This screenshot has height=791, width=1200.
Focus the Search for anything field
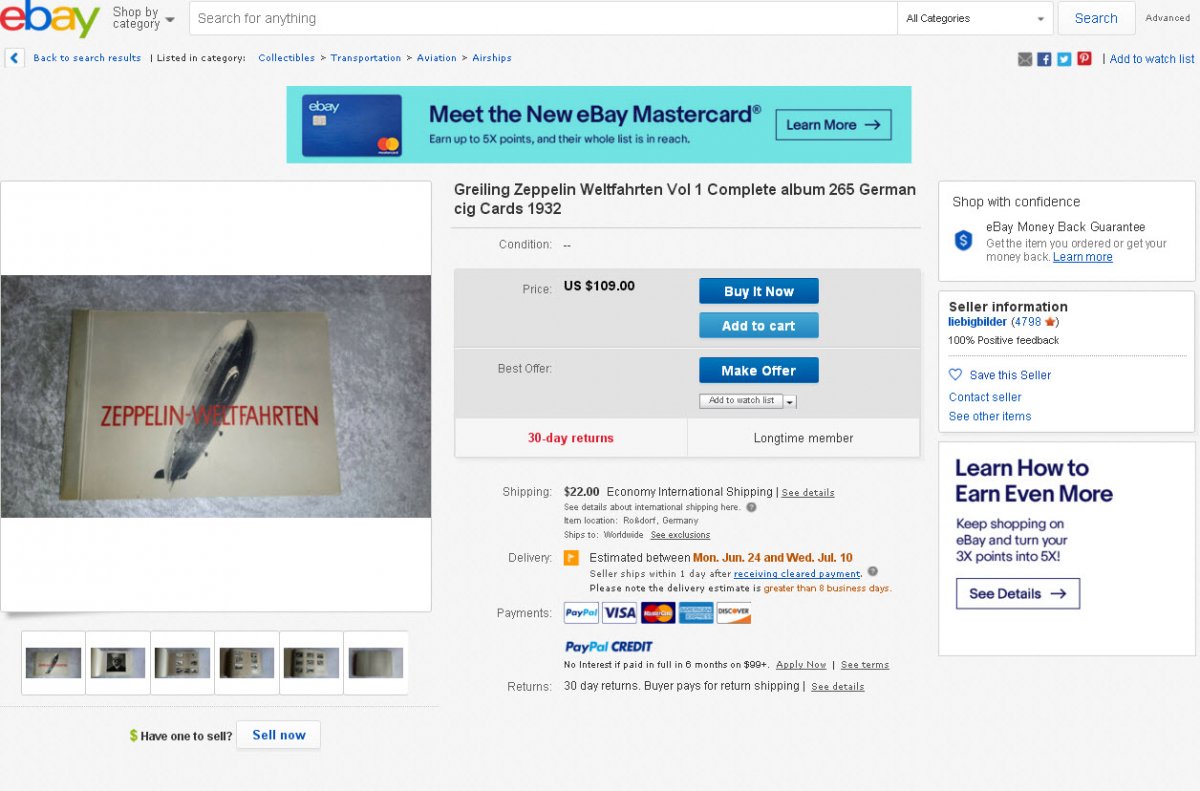tap(543, 18)
